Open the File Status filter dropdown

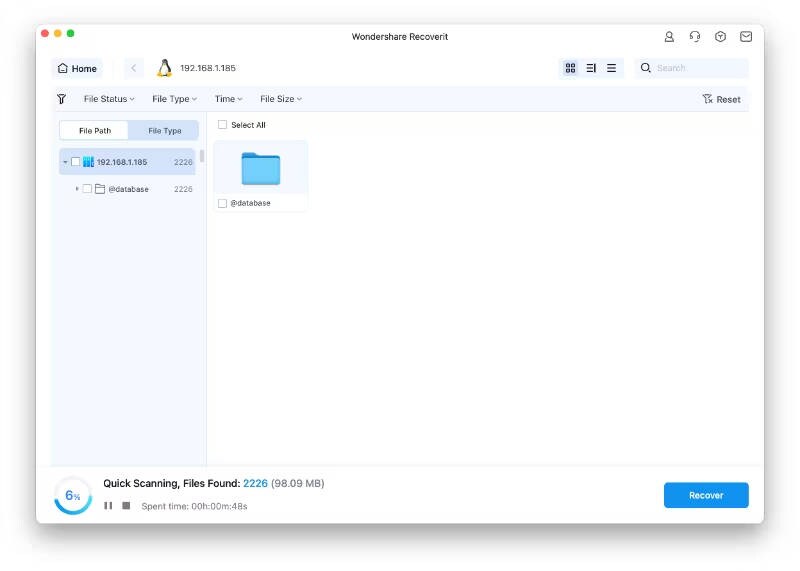click(x=109, y=99)
